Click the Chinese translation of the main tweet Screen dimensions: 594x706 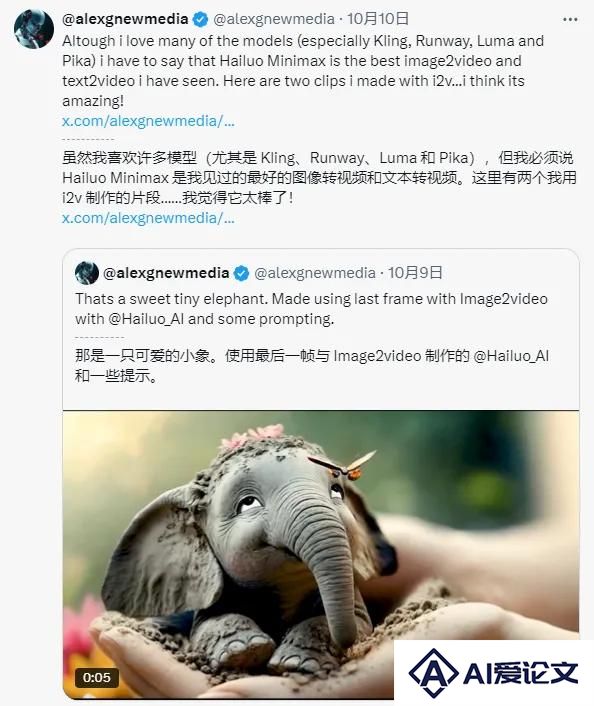(319, 177)
